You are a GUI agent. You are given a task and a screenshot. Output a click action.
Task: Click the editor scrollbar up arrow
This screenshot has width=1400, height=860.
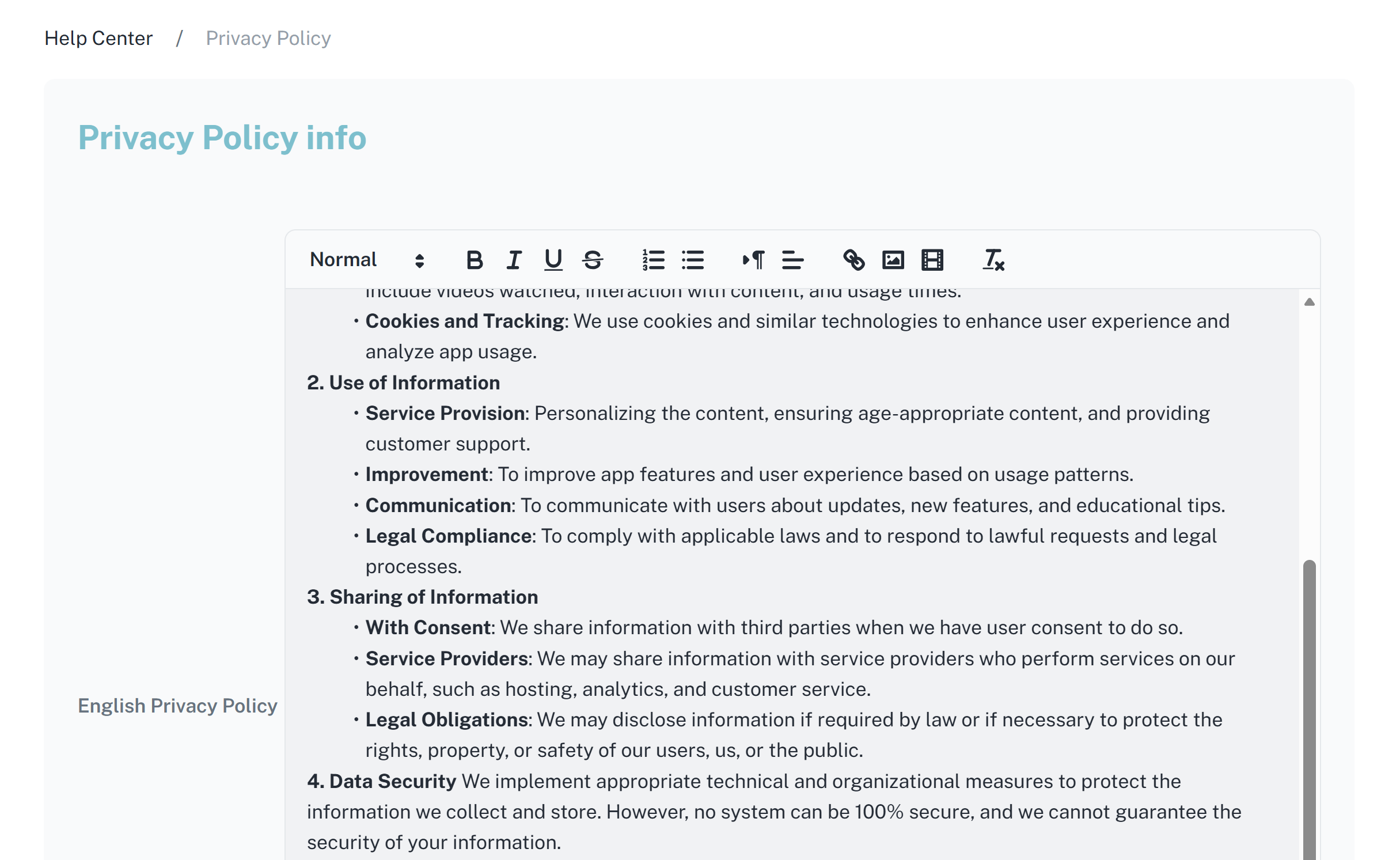pyautogui.click(x=1309, y=302)
